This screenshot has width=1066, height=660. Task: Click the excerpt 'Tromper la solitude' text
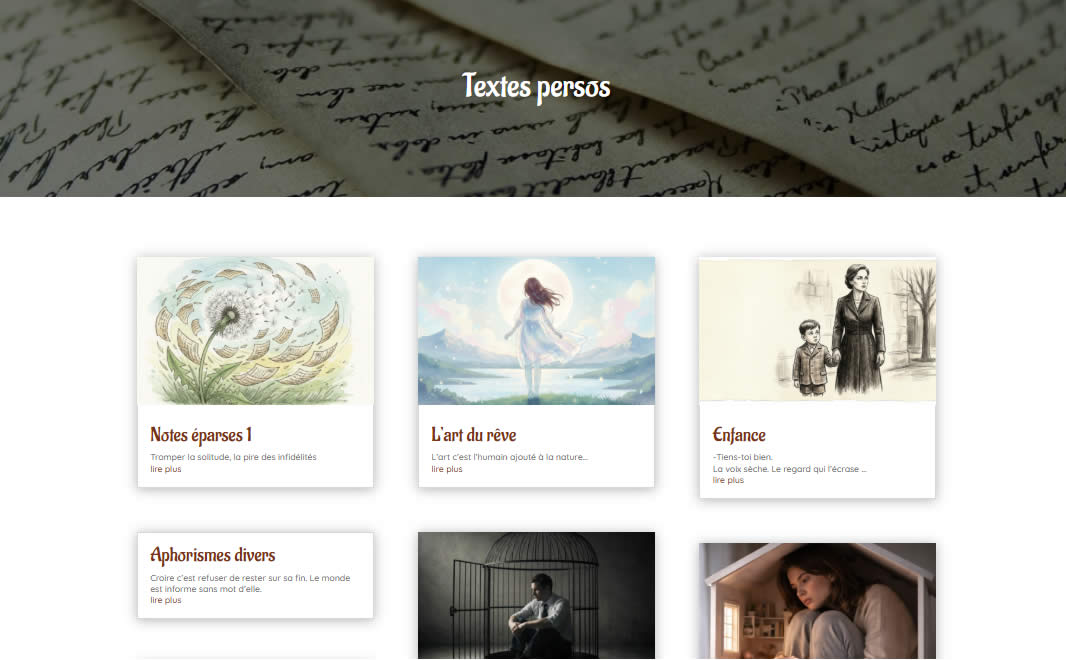point(233,457)
